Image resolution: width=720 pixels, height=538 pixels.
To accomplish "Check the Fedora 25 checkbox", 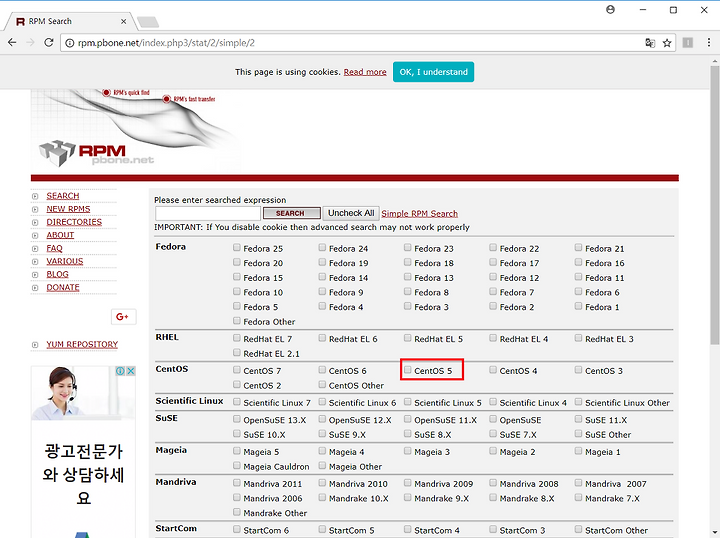I will click(x=236, y=247).
